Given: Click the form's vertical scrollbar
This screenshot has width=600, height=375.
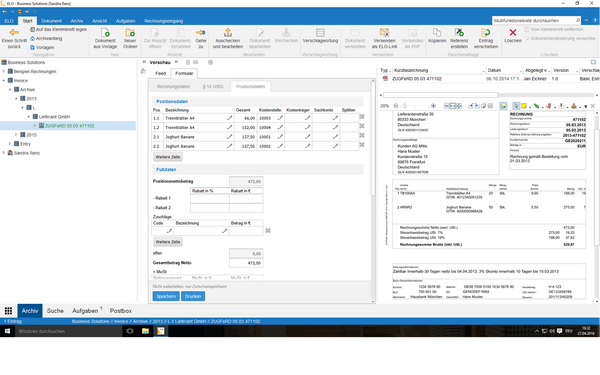Looking at the screenshot, I should coord(373,138).
